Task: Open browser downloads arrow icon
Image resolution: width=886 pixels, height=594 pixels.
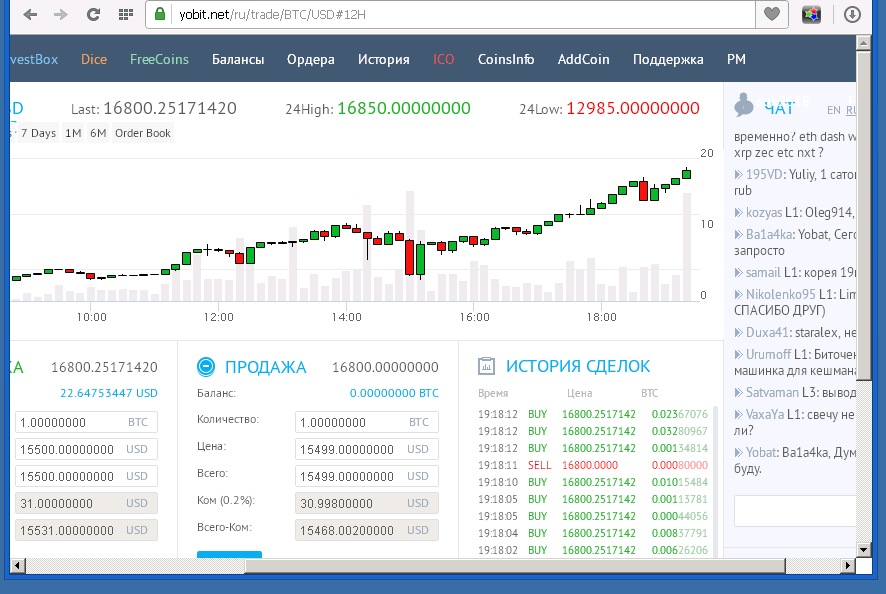Action: pyautogui.click(x=852, y=15)
